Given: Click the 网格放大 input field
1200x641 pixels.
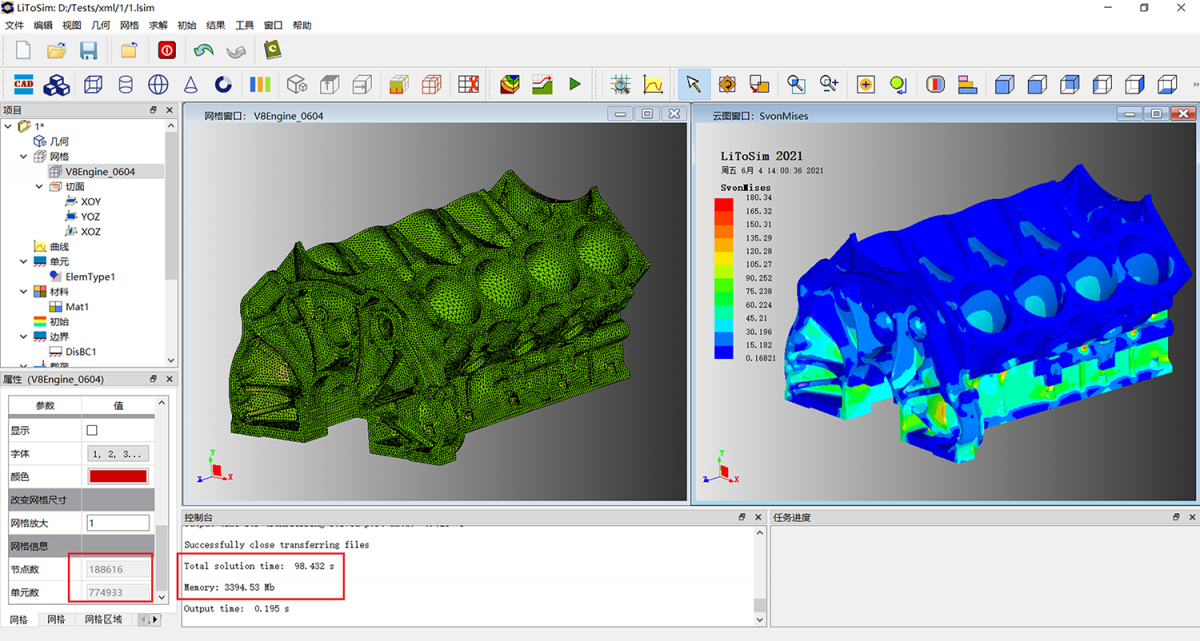Looking at the screenshot, I should 118,523.
